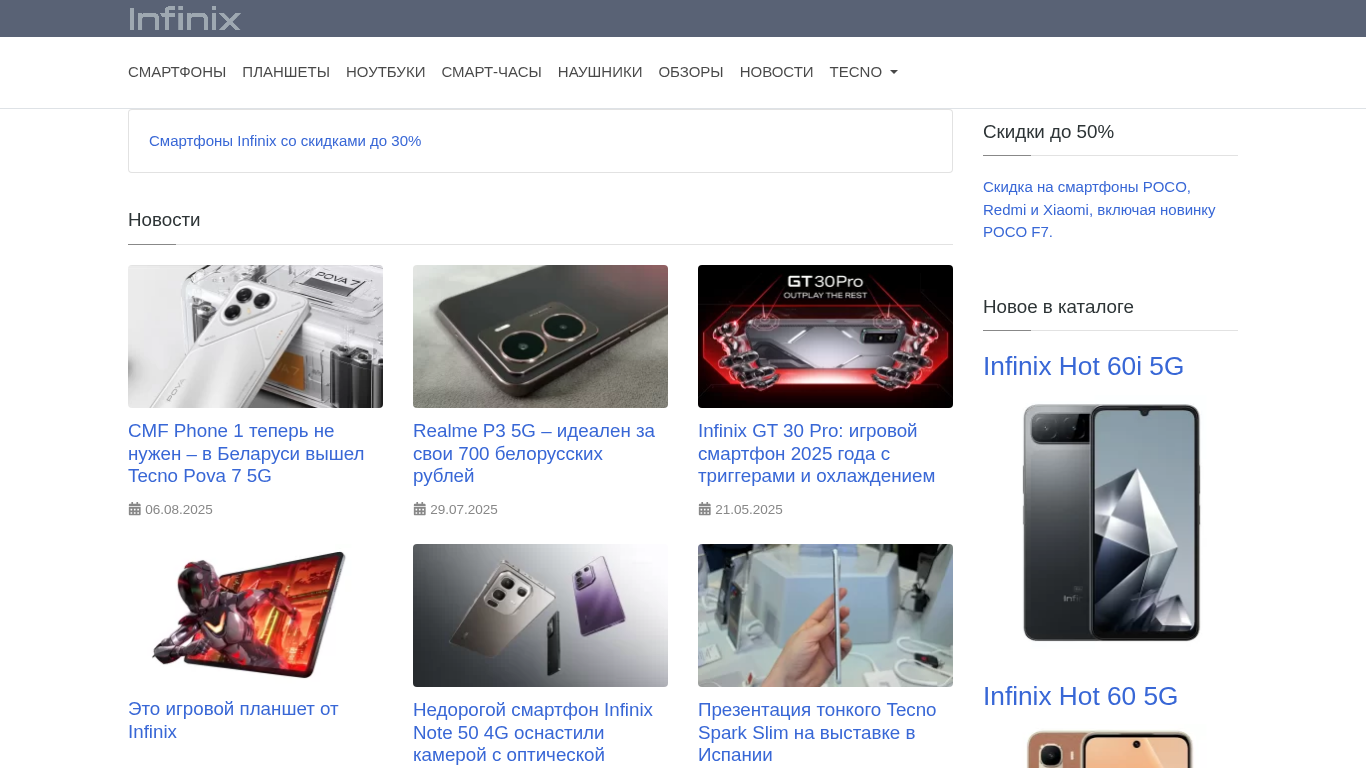Viewport: 1366px width, 768px height.
Task: Click the Скидки до 50% sidebar heading
Action: [1048, 132]
